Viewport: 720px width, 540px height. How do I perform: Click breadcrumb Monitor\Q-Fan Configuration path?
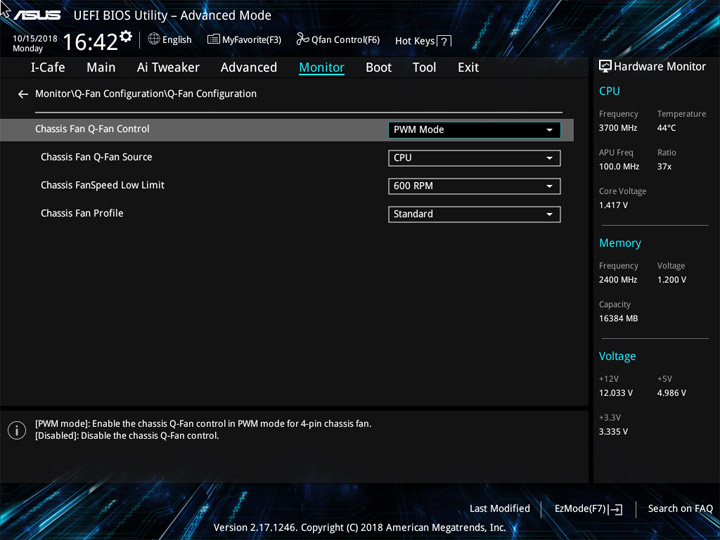coord(146,94)
